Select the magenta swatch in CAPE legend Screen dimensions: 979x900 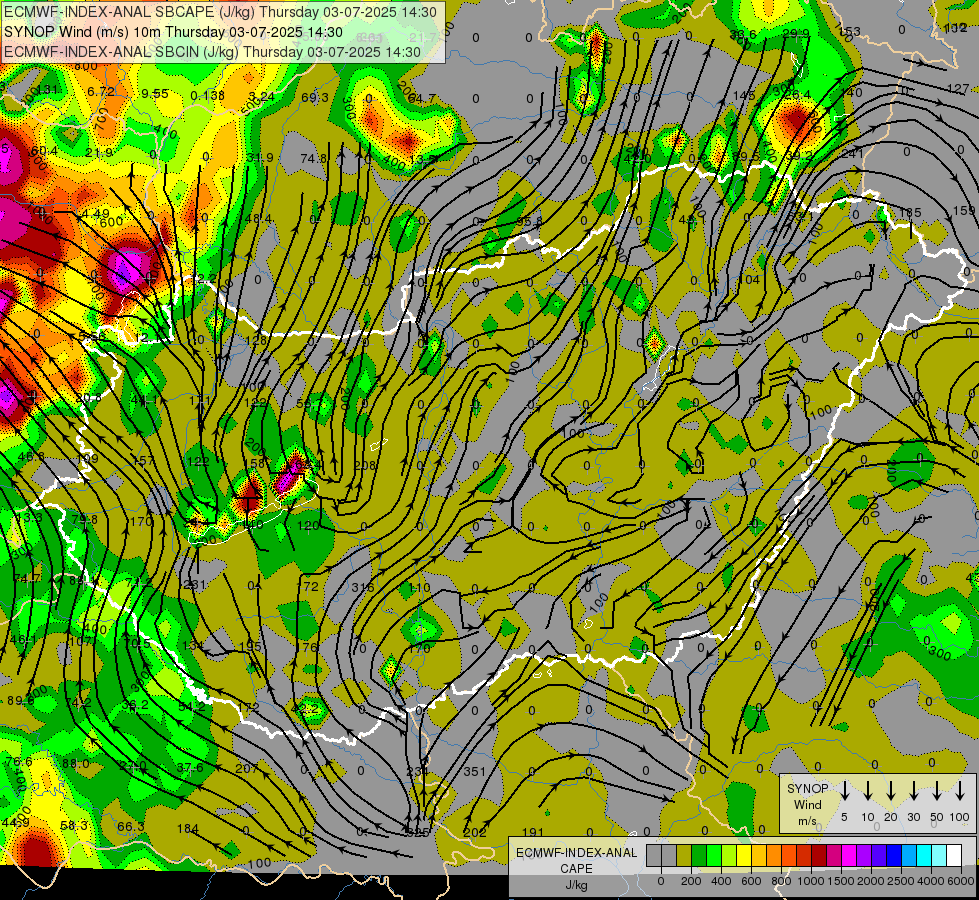(x=849, y=856)
